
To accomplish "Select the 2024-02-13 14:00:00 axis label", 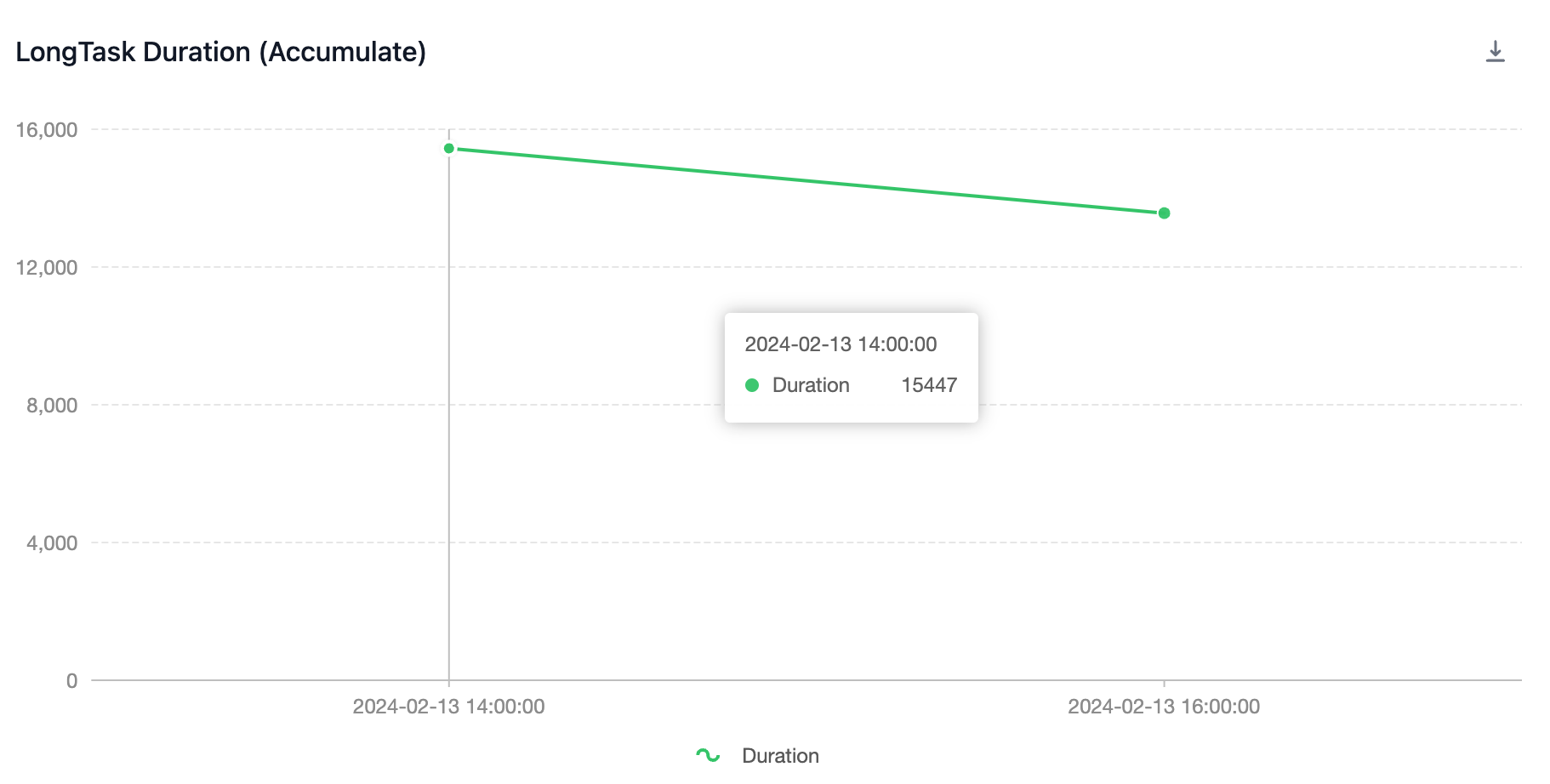I will (448, 705).
